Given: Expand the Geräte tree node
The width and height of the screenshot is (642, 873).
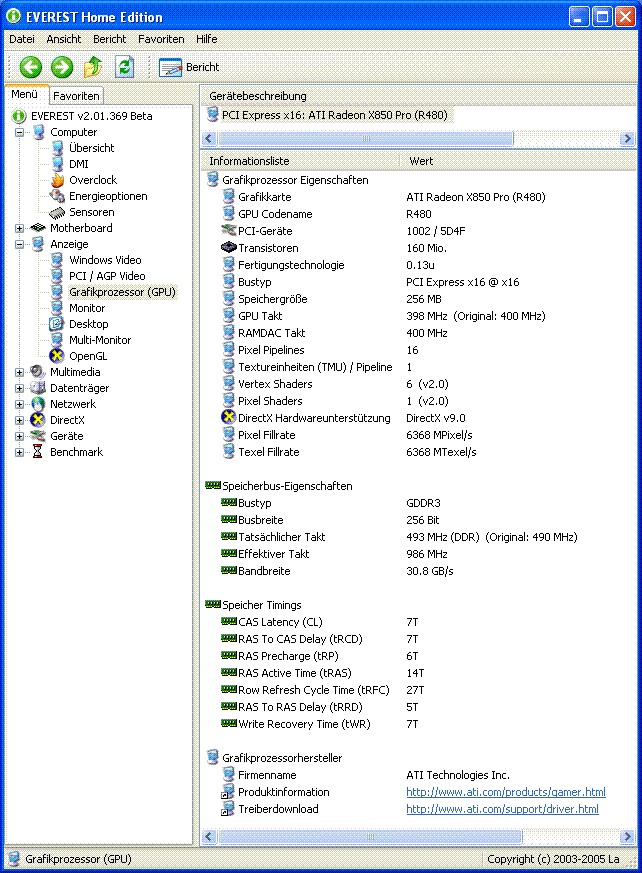Looking at the screenshot, I should 19,436.
